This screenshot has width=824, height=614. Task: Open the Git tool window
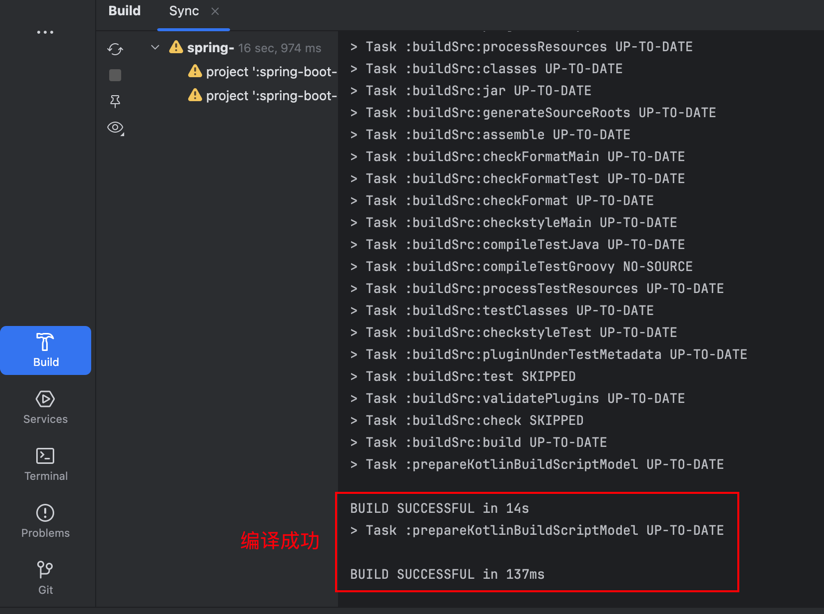tap(45, 577)
